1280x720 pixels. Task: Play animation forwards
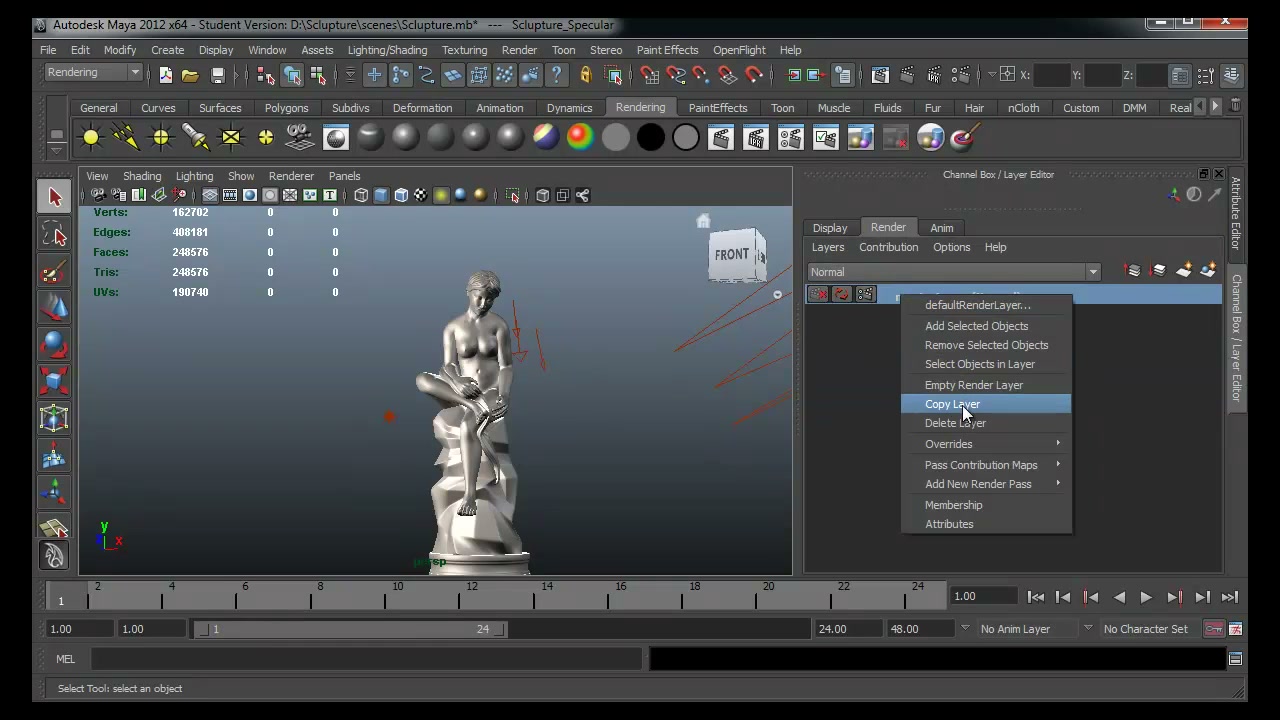1146,597
